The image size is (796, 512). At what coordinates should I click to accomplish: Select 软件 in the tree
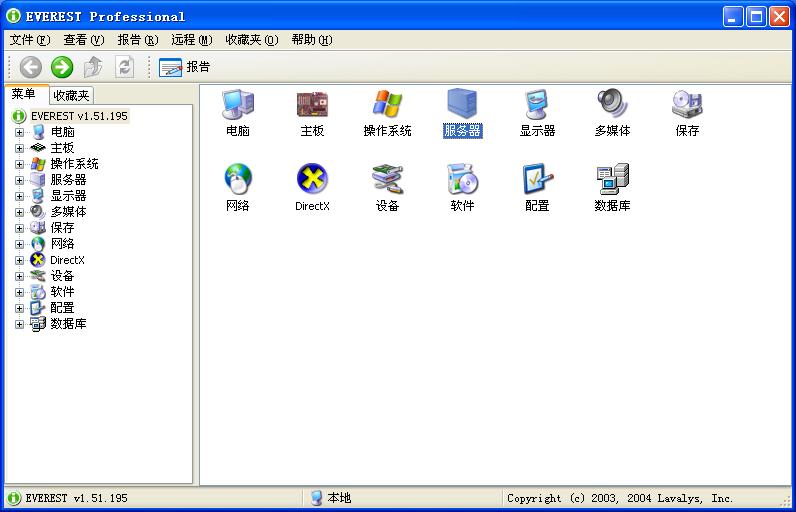pyautogui.click(x=62, y=292)
